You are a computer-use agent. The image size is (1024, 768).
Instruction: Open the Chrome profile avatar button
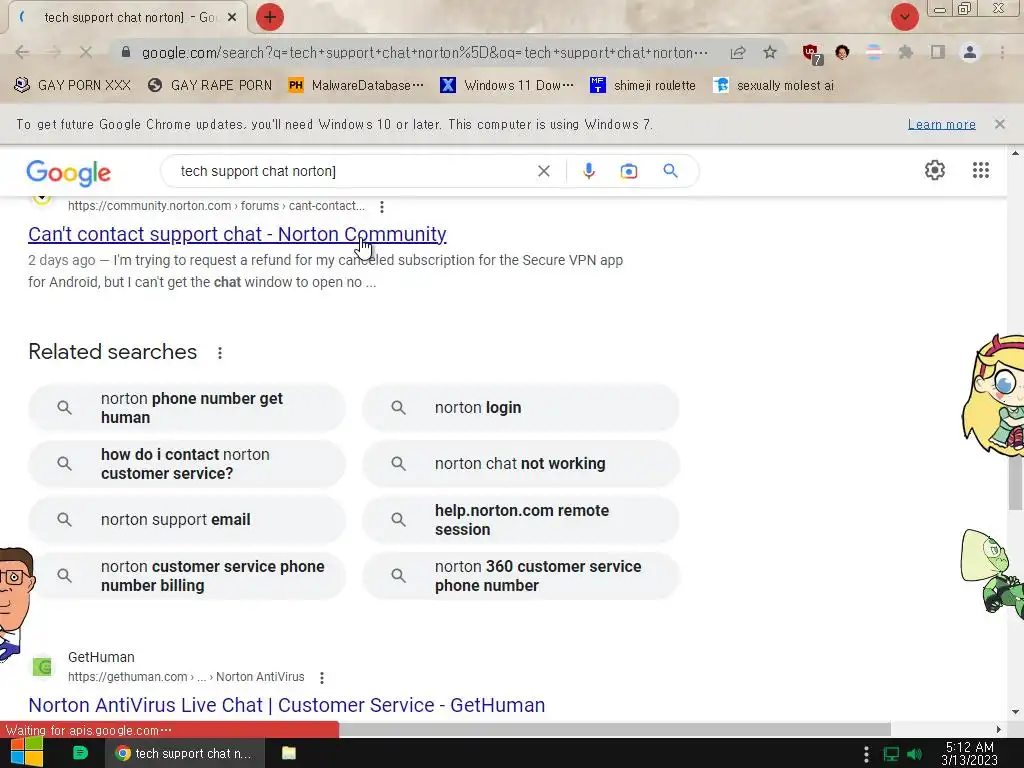point(970,52)
